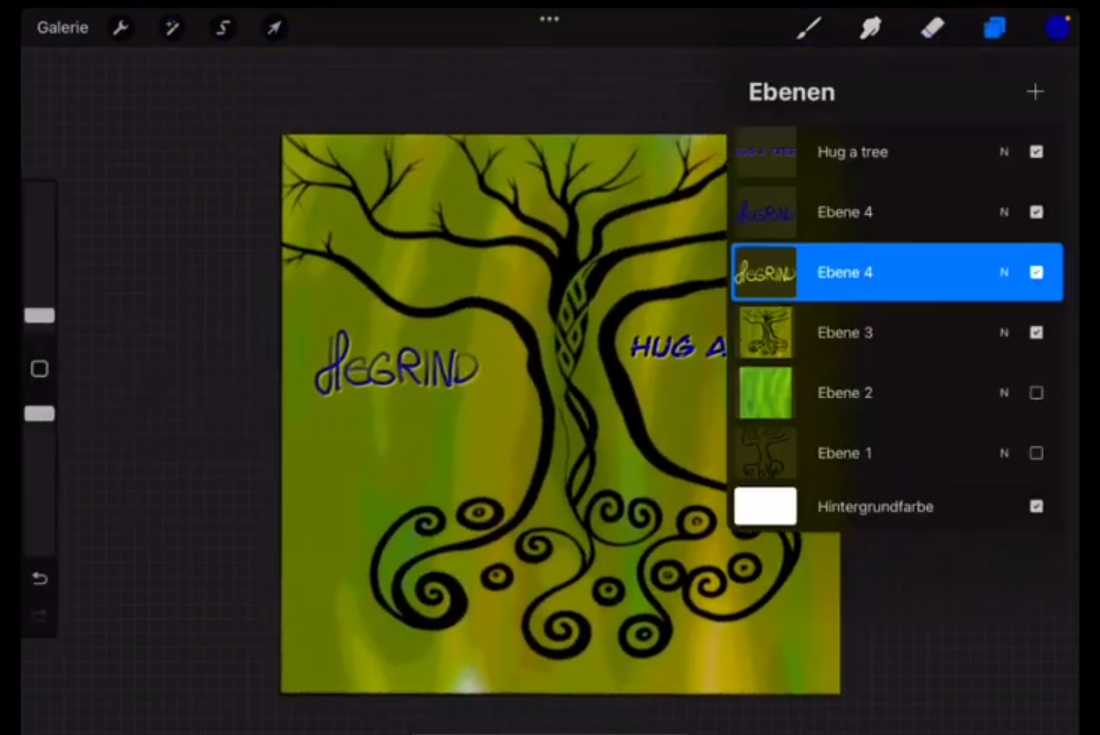1100x735 pixels.
Task: Expand blend mode N on Ebene 2
Action: (1004, 393)
